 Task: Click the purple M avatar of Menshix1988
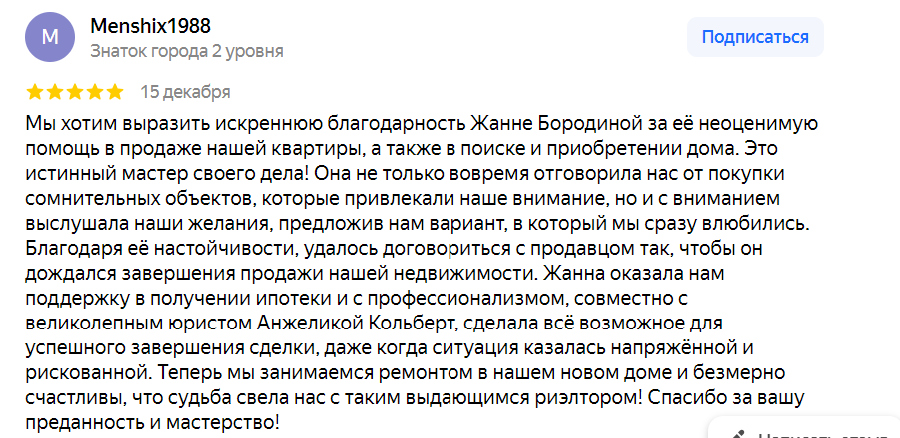click(x=50, y=37)
